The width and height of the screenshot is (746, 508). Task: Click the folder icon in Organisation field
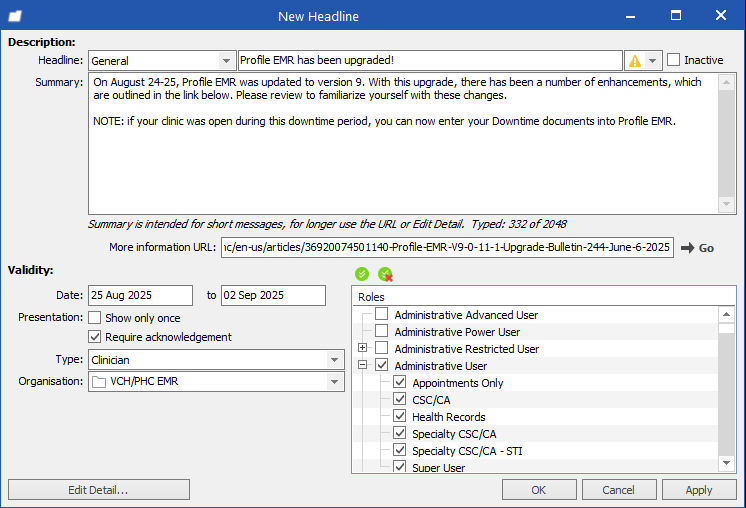point(98,382)
